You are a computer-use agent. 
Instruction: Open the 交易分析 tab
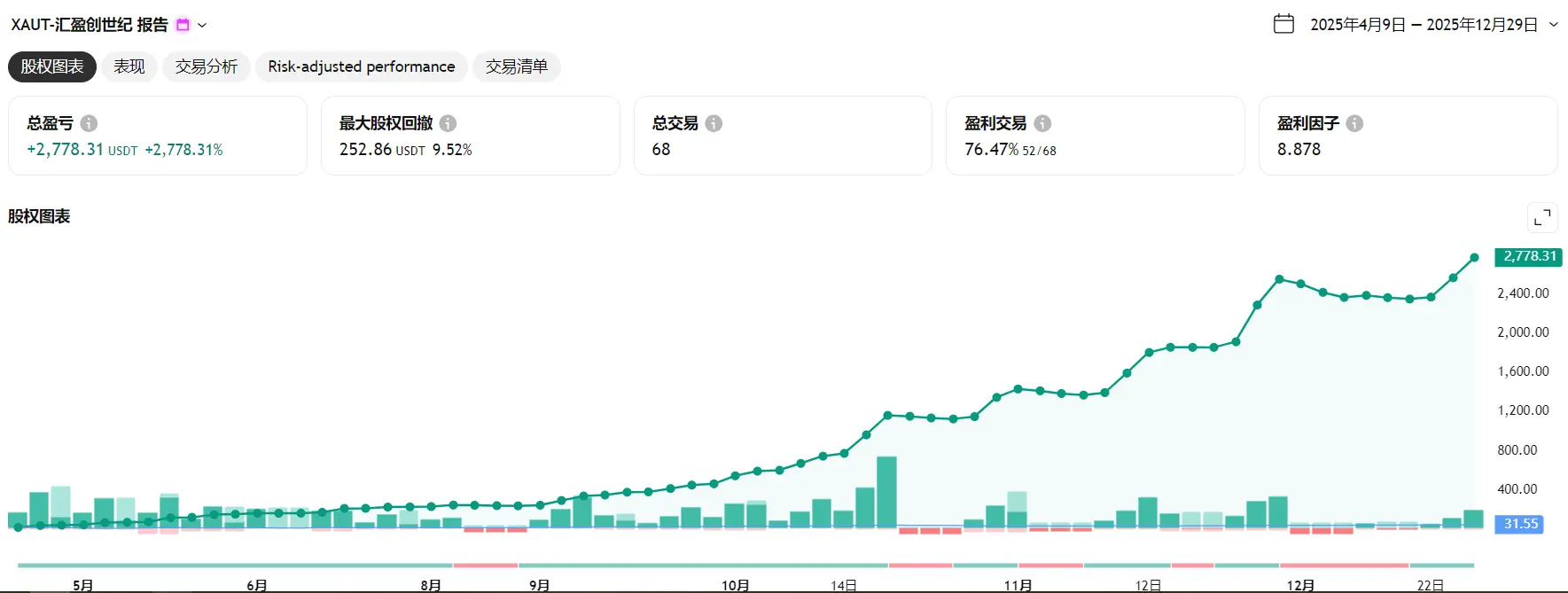207,66
